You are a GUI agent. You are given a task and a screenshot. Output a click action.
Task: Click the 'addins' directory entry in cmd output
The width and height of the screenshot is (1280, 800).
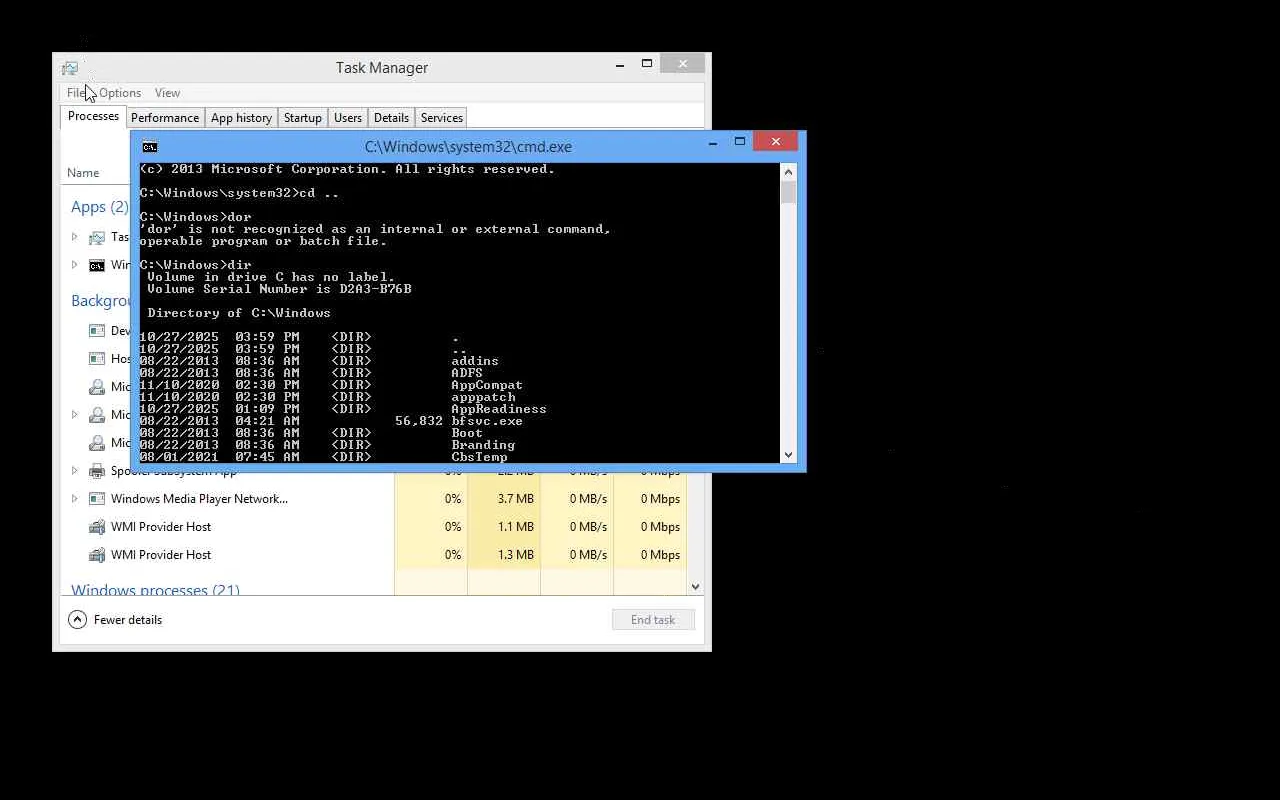click(x=475, y=361)
